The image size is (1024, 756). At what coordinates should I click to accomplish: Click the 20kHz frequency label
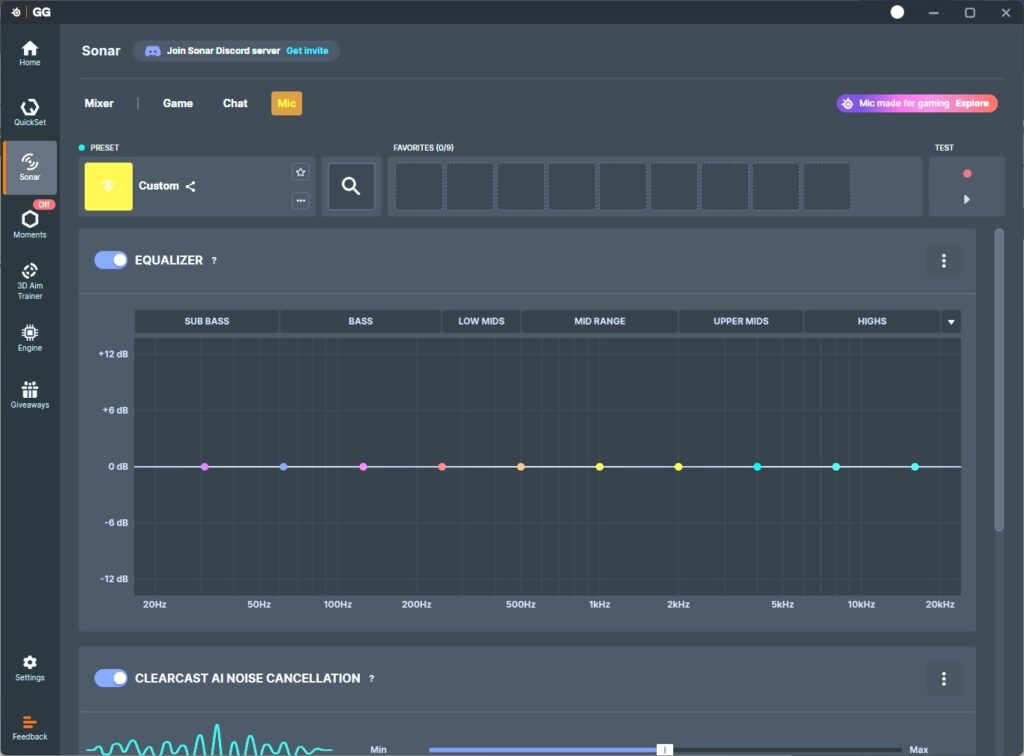pos(940,605)
